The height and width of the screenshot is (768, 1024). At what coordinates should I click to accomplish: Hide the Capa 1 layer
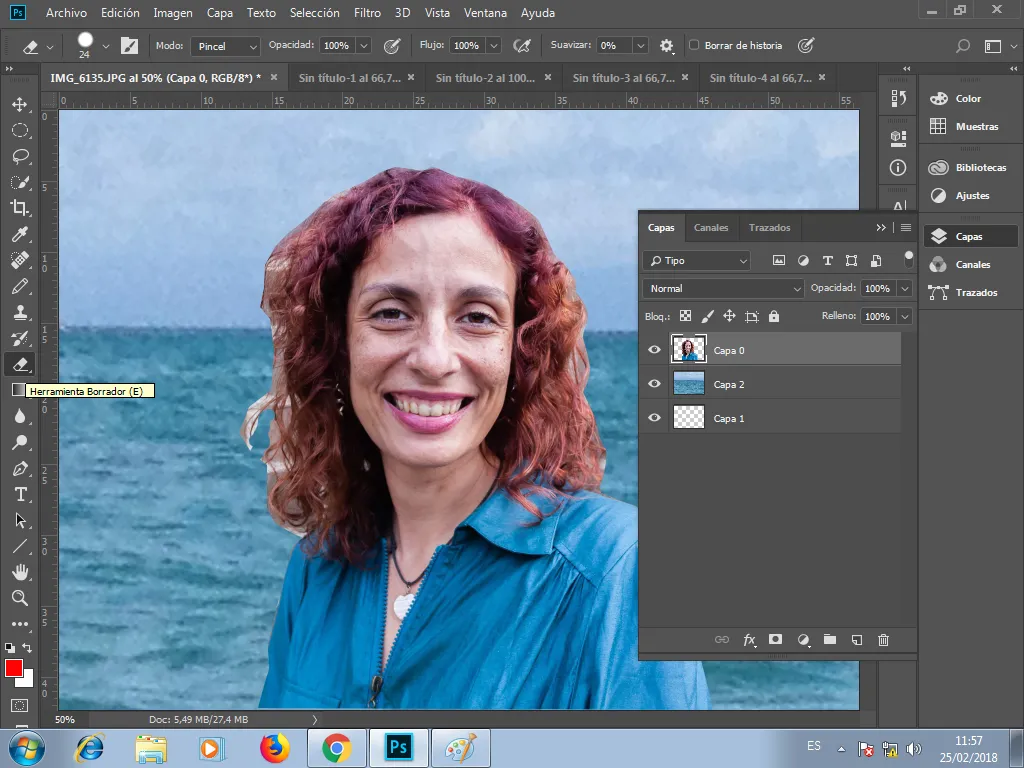[654, 418]
